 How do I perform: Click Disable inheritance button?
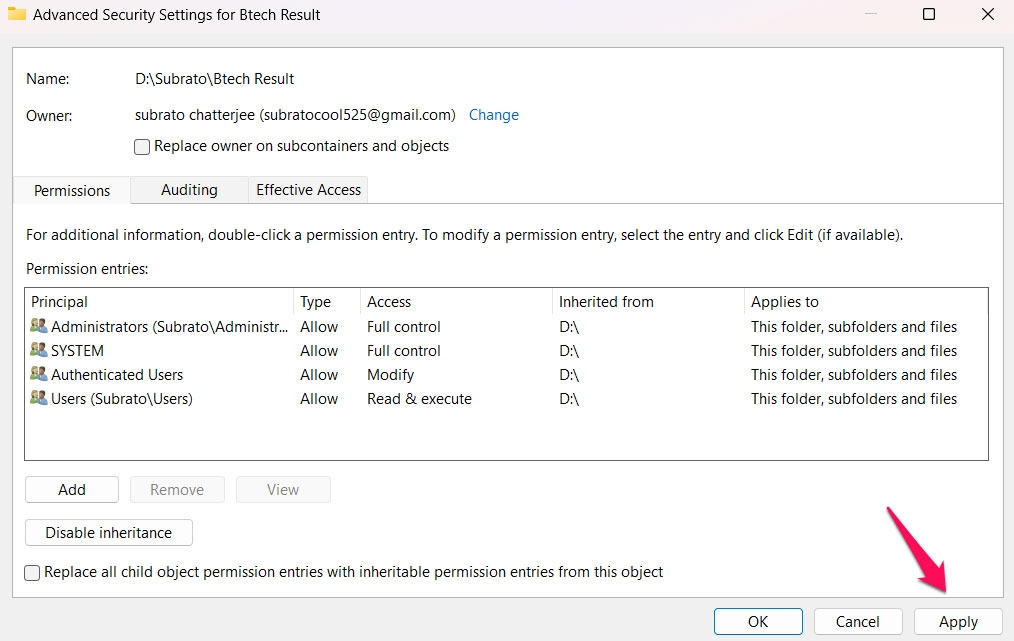tap(109, 532)
